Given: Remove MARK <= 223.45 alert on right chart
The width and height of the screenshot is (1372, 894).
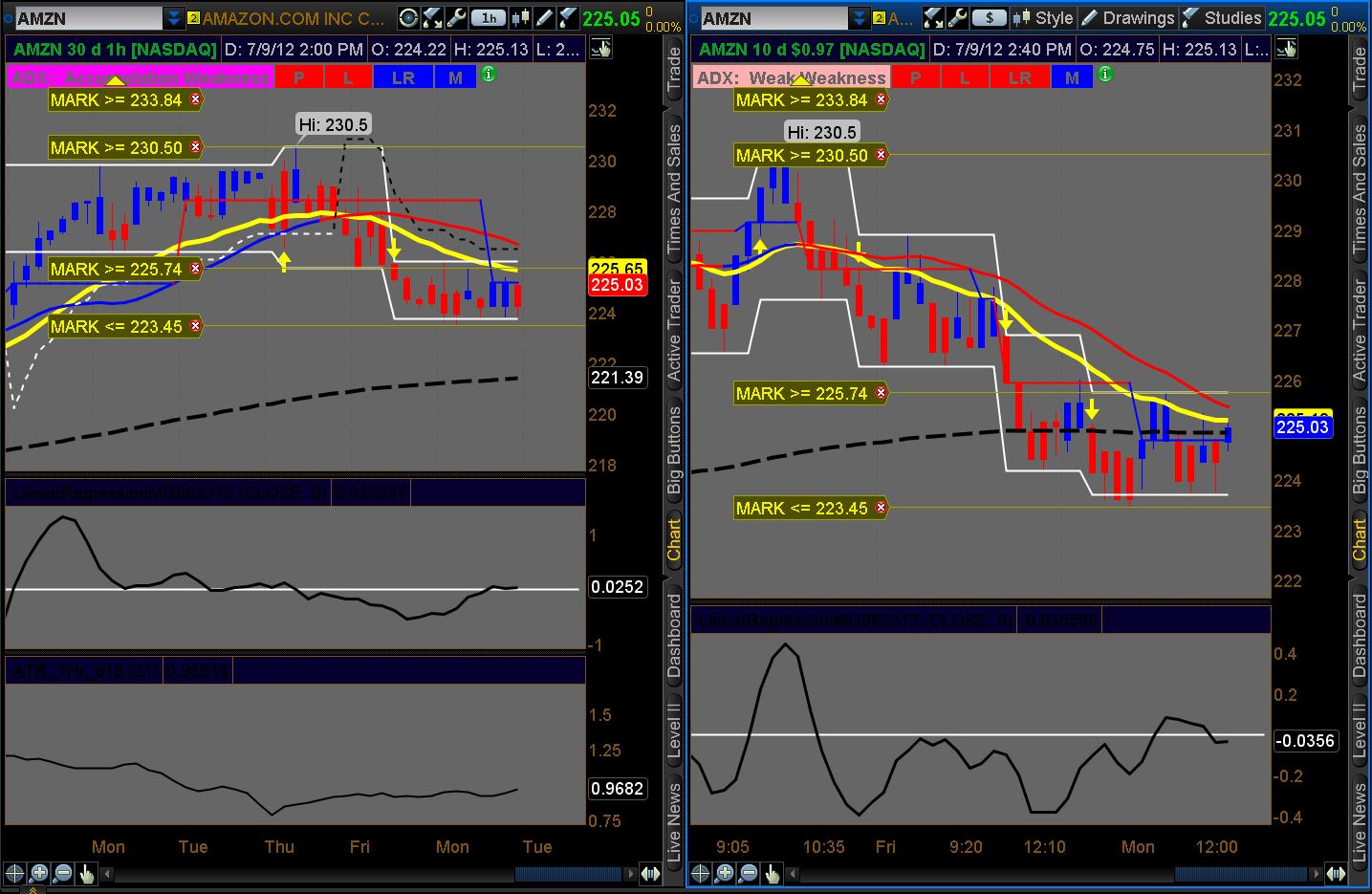Looking at the screenshot, I should pyautogui.click(x=882, y=507).
